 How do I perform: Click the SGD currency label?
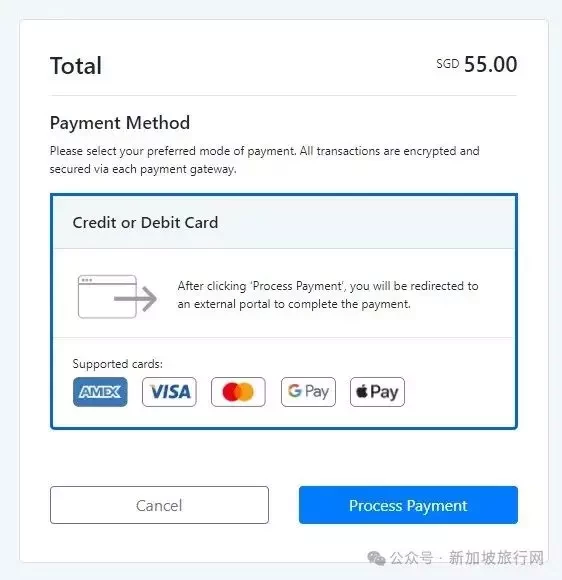pyautogui.click(x=447, y=64)
